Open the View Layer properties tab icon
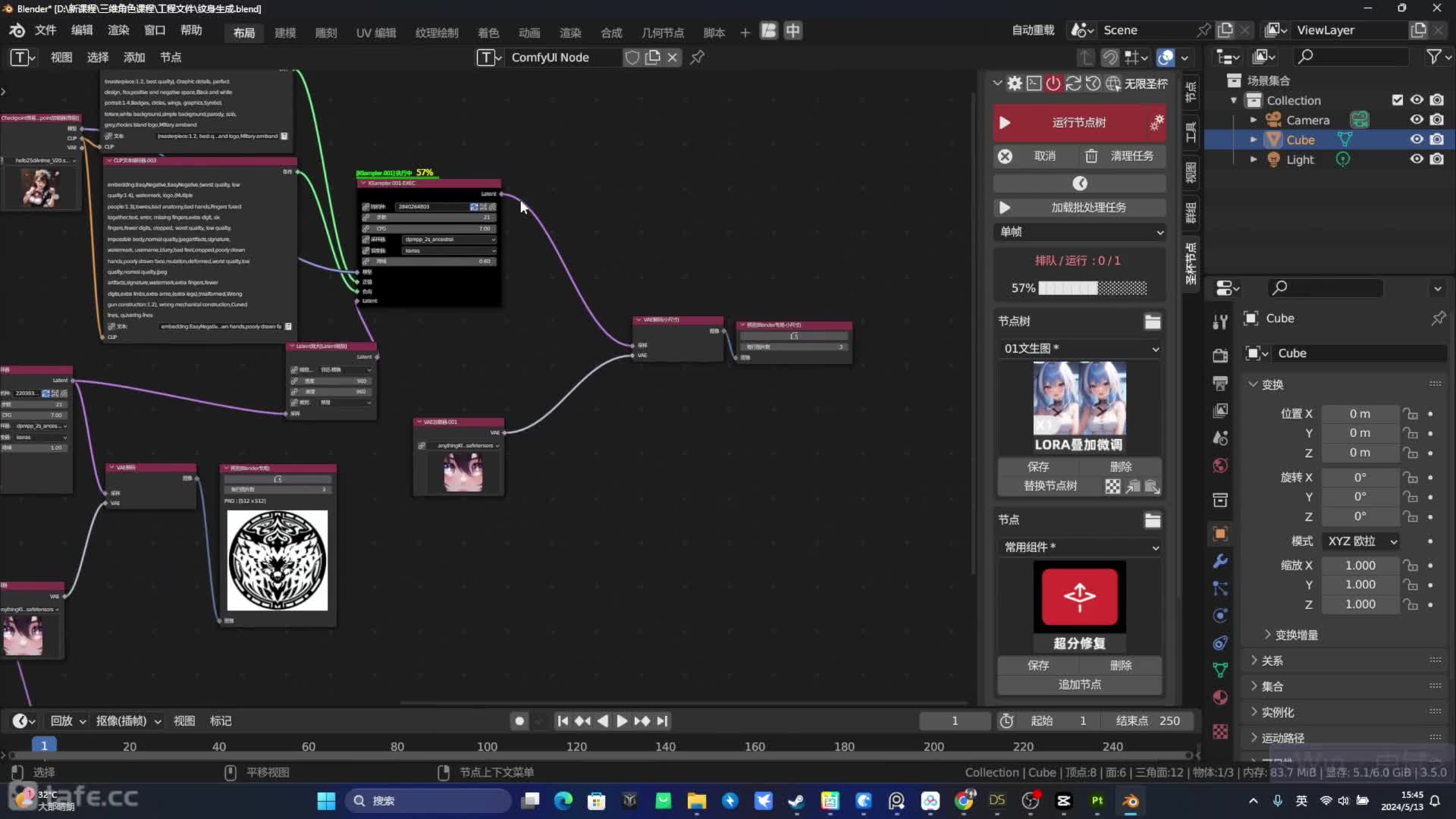 point(1220,410)
